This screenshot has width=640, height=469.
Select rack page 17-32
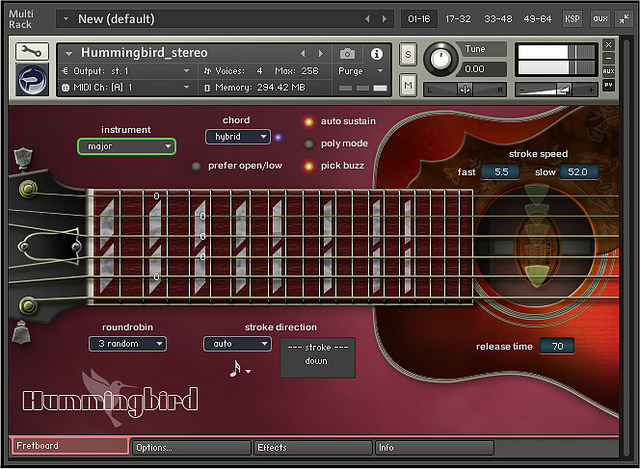click(x=458, y=19)
